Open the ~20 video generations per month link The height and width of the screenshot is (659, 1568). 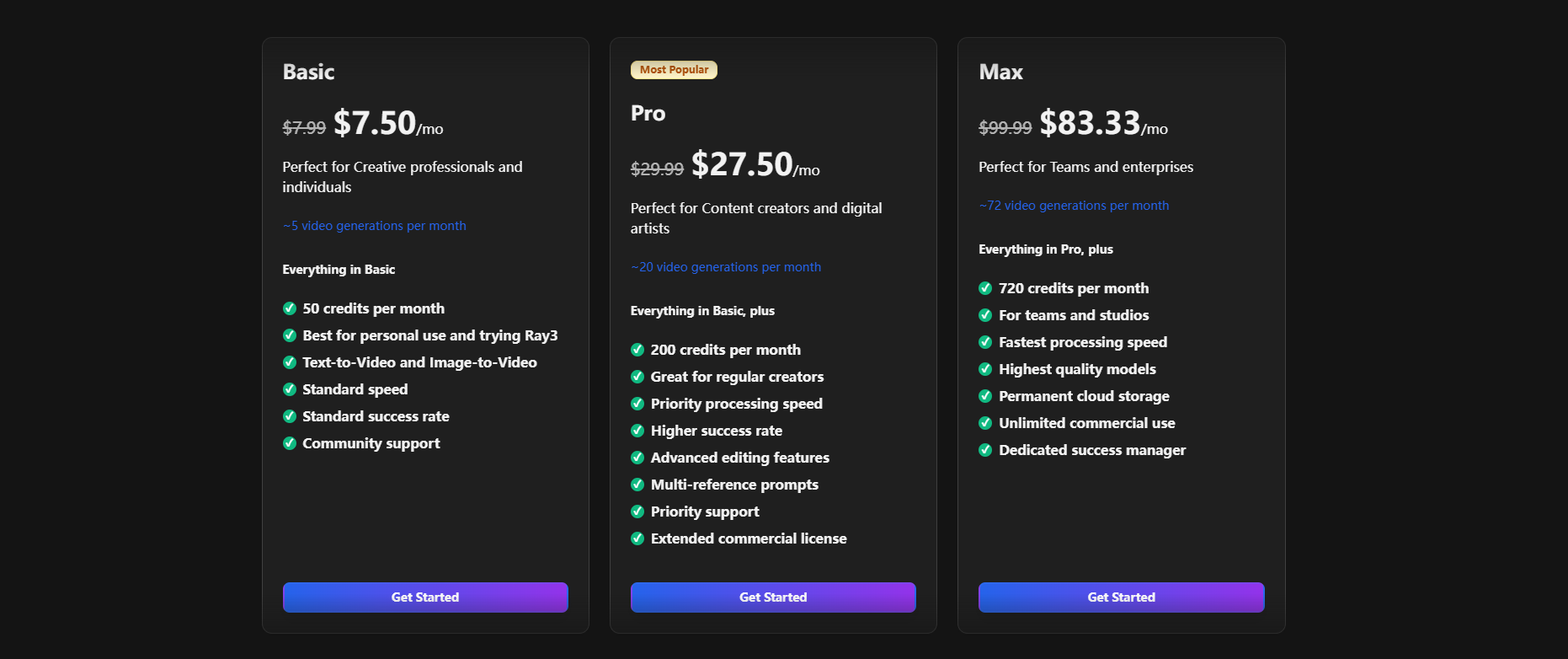coord(726,267)
